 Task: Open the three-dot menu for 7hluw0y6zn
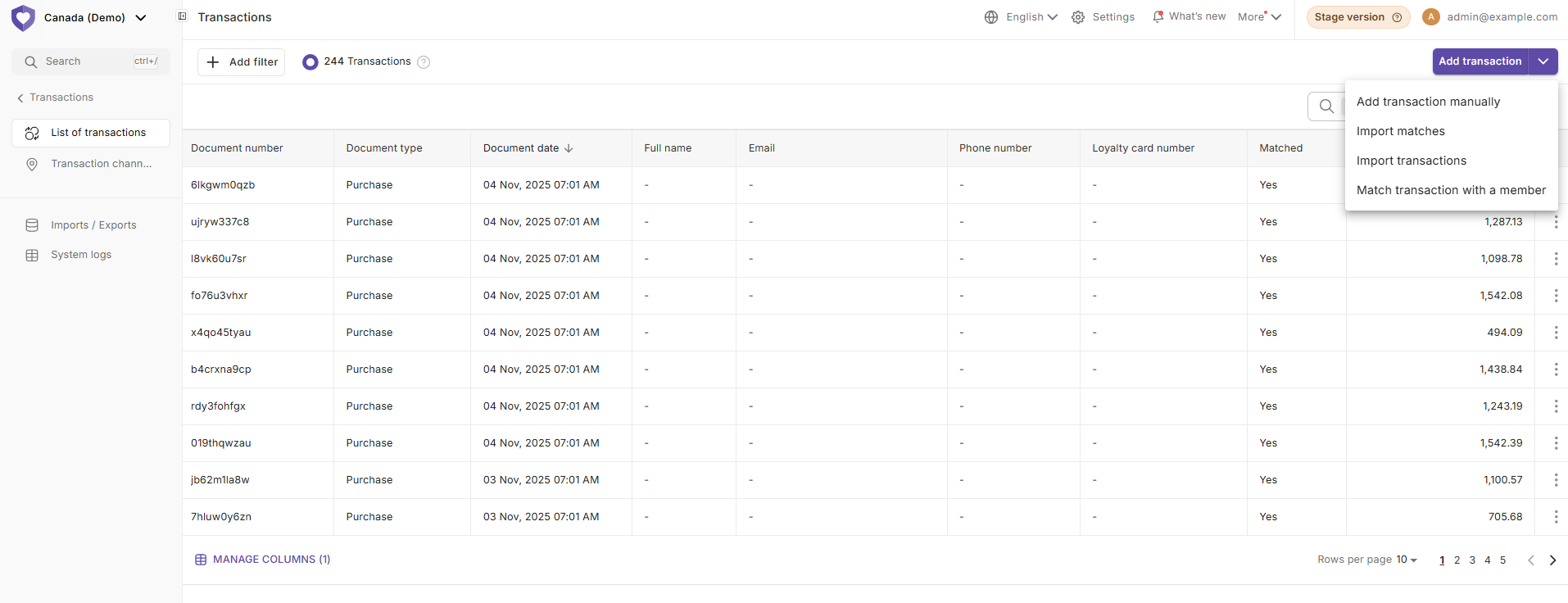(x=1555, y=517)
